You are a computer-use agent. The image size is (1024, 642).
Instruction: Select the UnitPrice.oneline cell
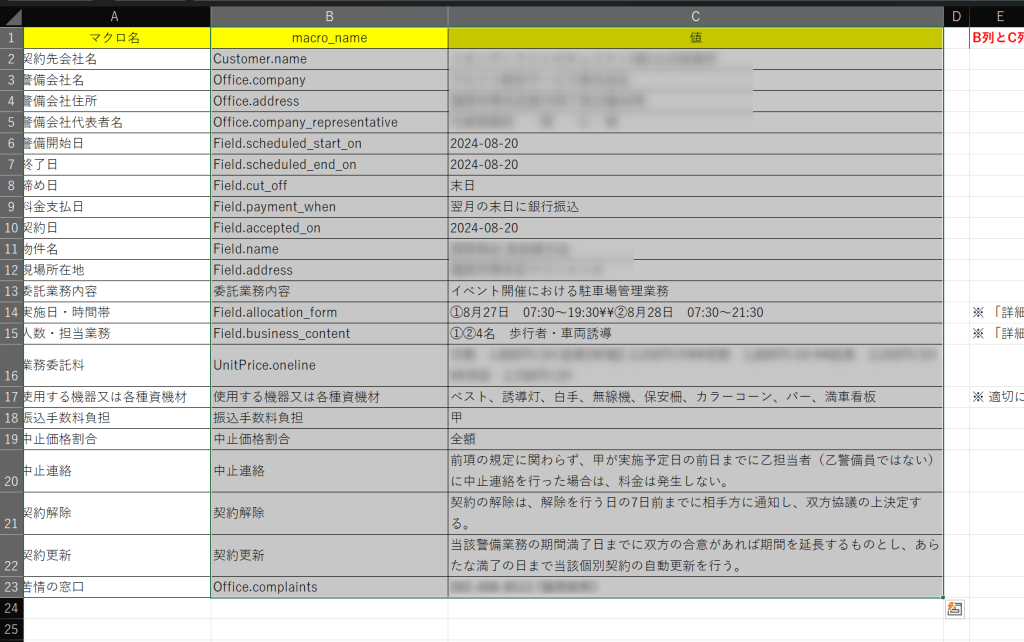329,365
